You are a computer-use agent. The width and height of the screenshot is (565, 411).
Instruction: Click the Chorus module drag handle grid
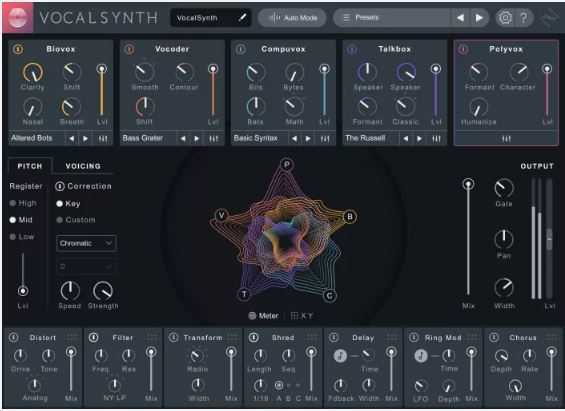coord(552,337)
